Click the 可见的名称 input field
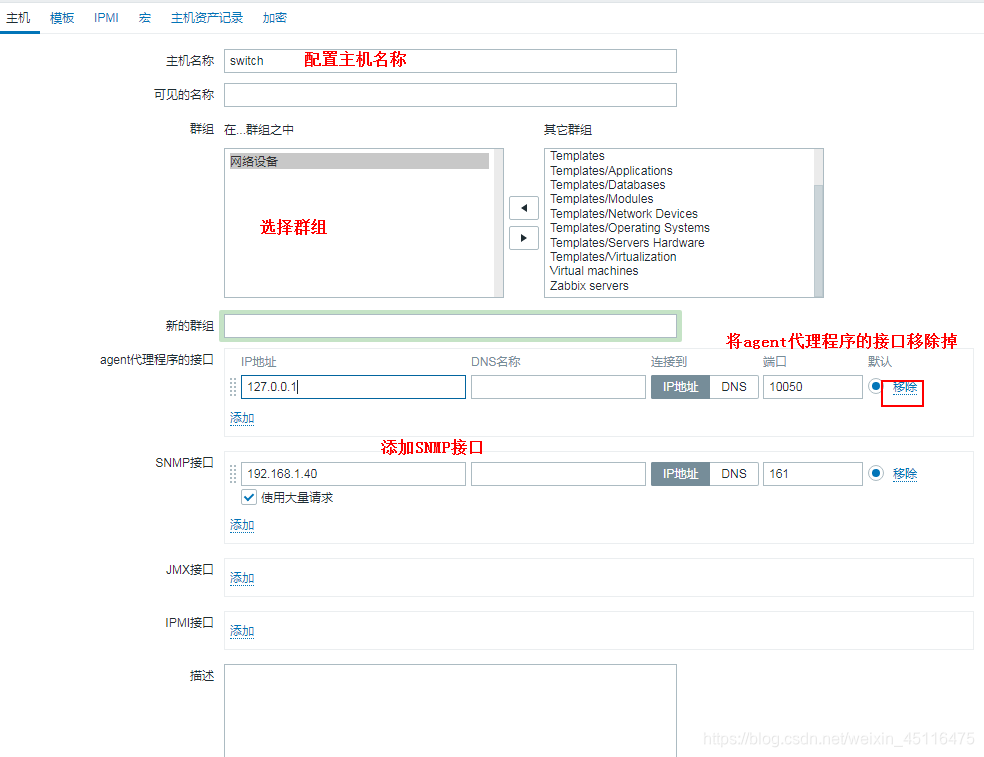984x757 pixels. (450, 95)
